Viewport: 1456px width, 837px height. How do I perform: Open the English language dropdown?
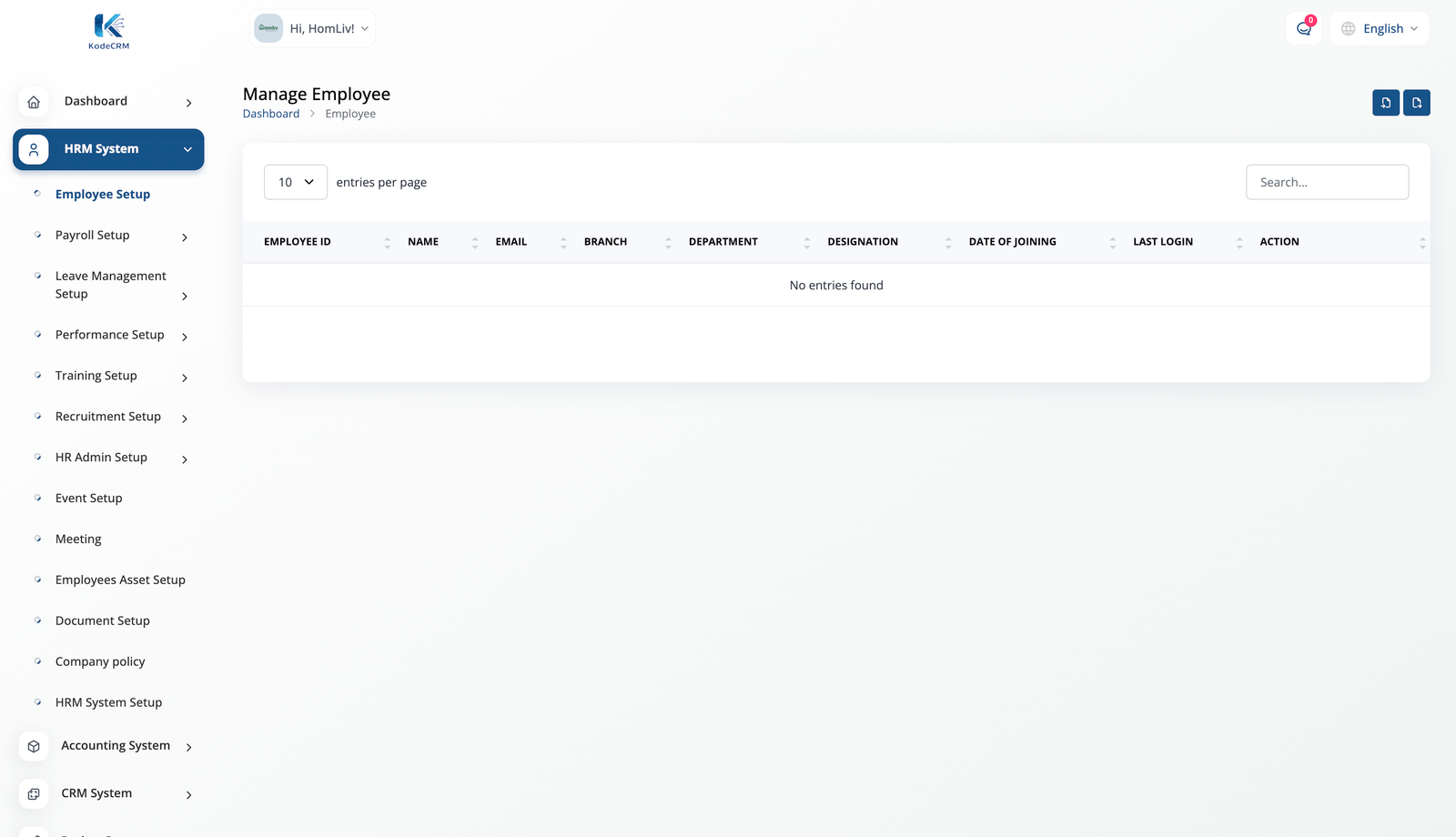[1380, 28]
